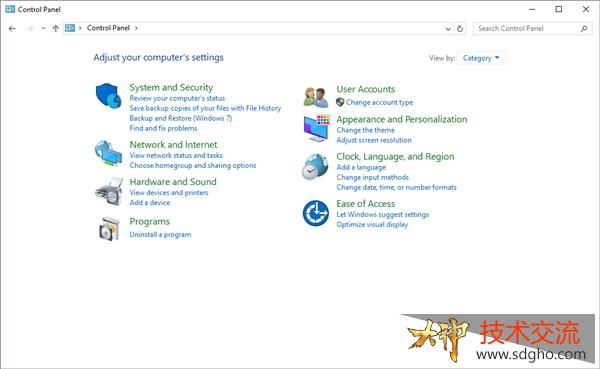Click Change input methods link
This screenshot has height=369, width=600.
373,177
